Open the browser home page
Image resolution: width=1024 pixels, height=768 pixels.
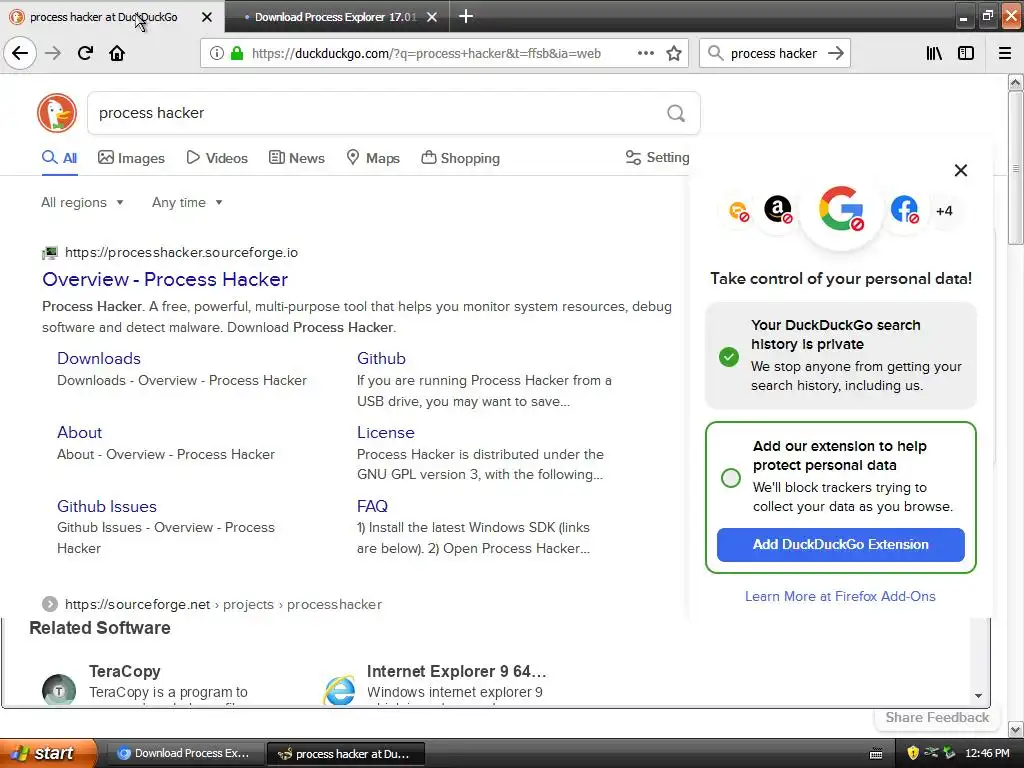tap(117, 53)
